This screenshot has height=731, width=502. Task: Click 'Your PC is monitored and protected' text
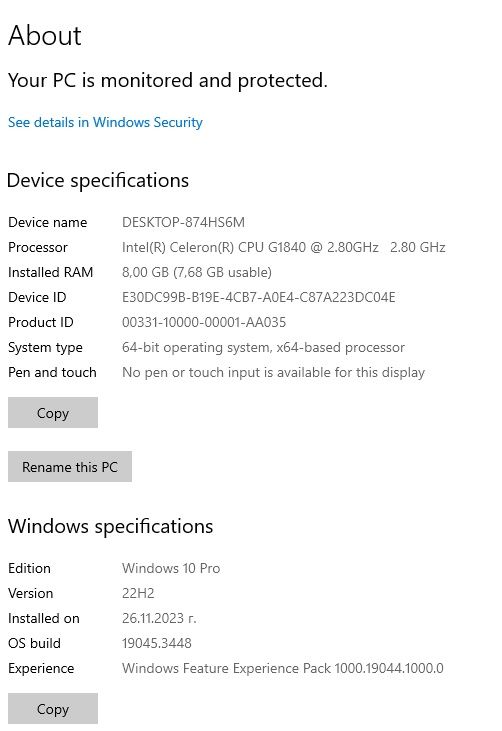[168, 80]
